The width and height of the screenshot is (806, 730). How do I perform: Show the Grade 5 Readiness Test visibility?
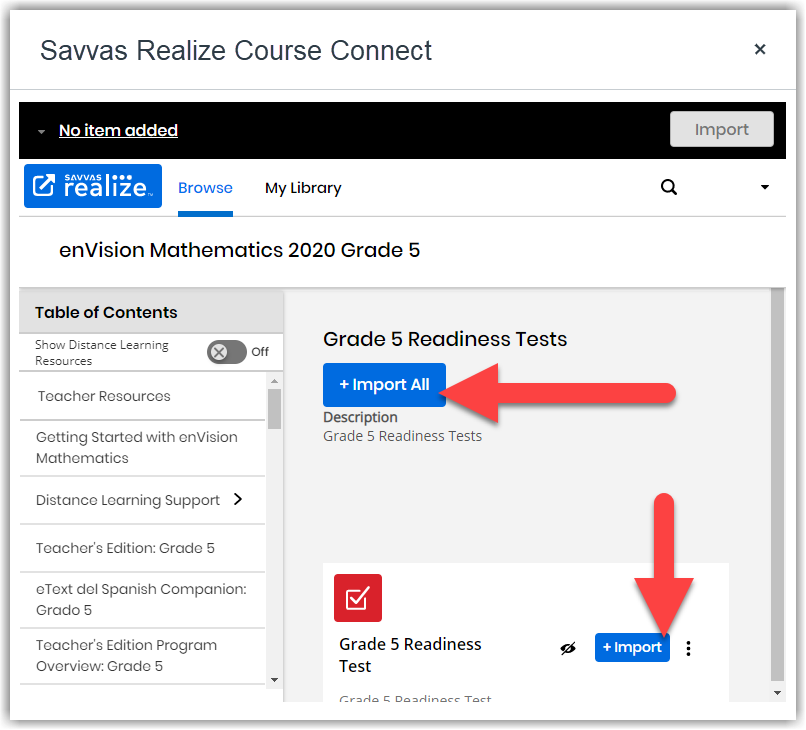point(568,647)
